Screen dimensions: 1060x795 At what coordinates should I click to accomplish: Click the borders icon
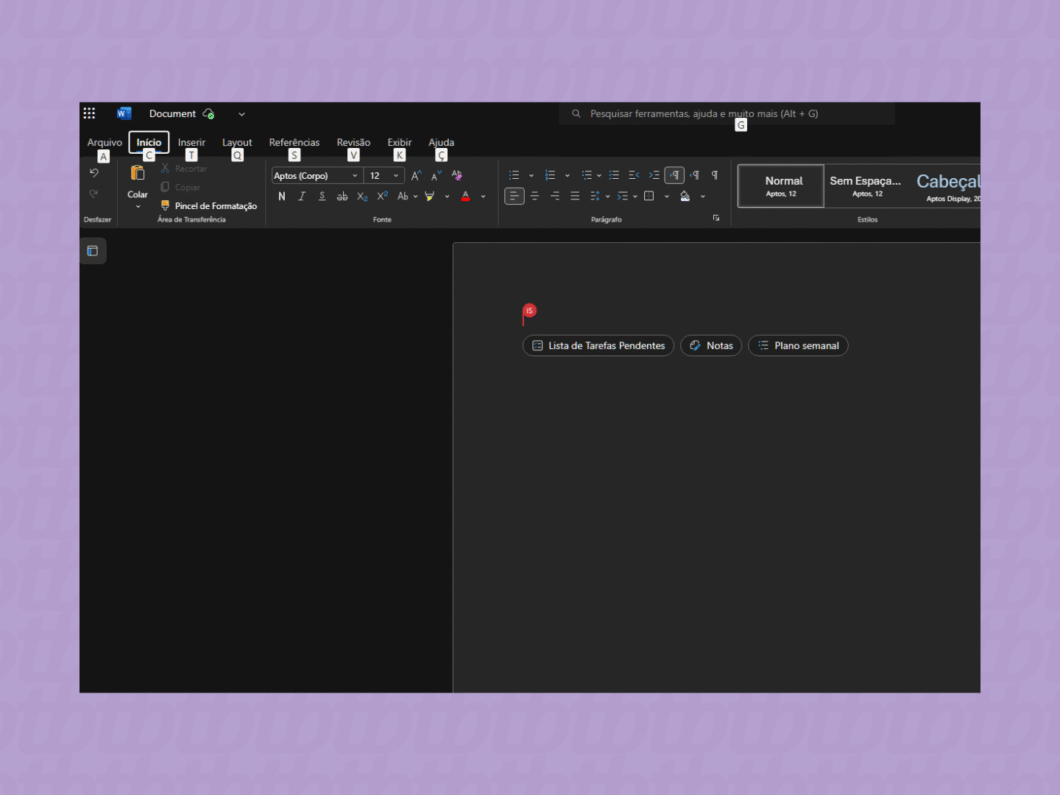(x=649, y=197)
